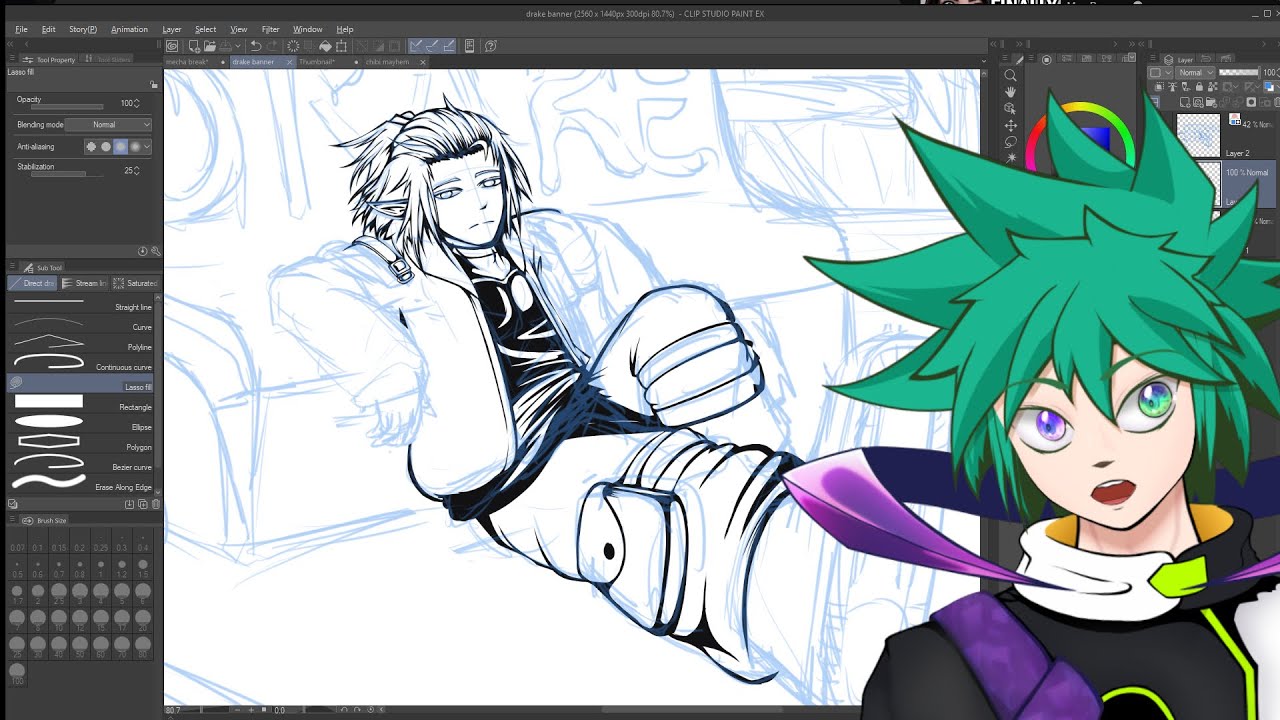Create a new raster layer
Viewport: 1280px width, 720px height.
coord(1185,103)
